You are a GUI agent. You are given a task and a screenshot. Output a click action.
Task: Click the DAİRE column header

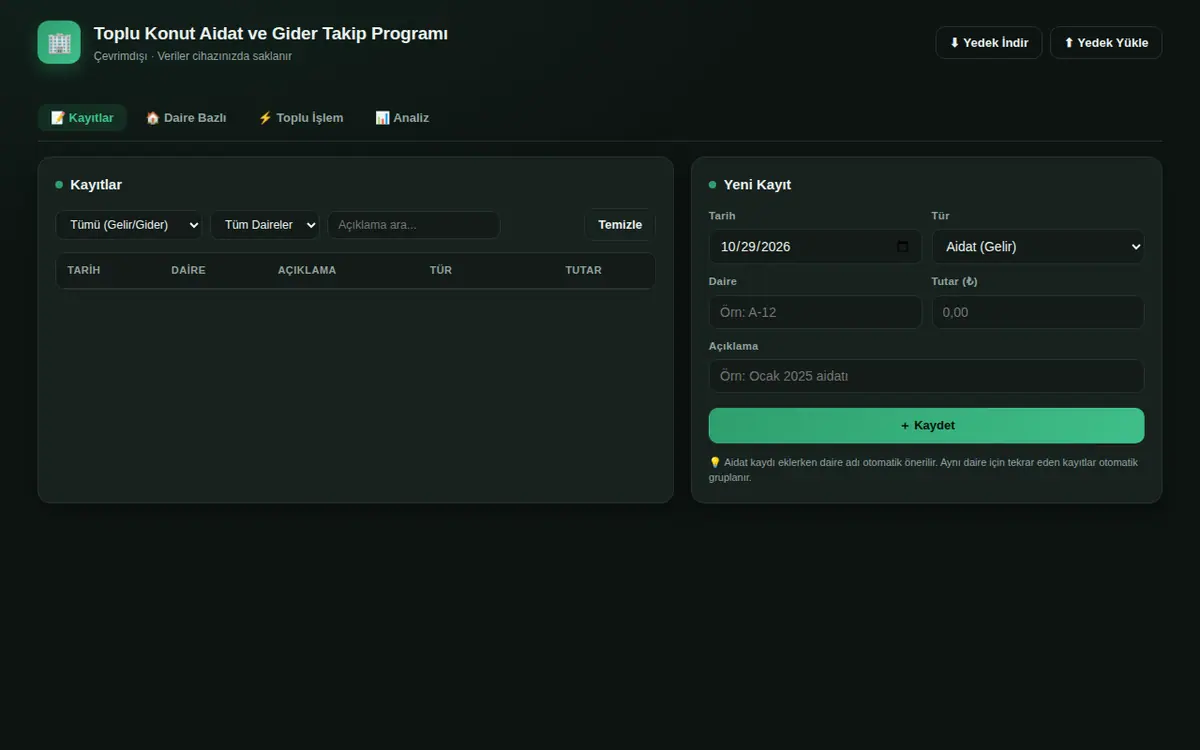[188, 270]
